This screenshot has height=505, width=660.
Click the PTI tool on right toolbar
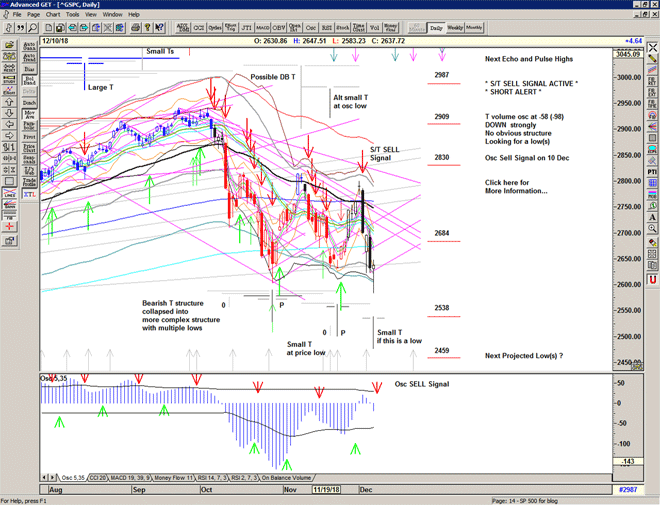pyautogui.click(x=652, y=171)
